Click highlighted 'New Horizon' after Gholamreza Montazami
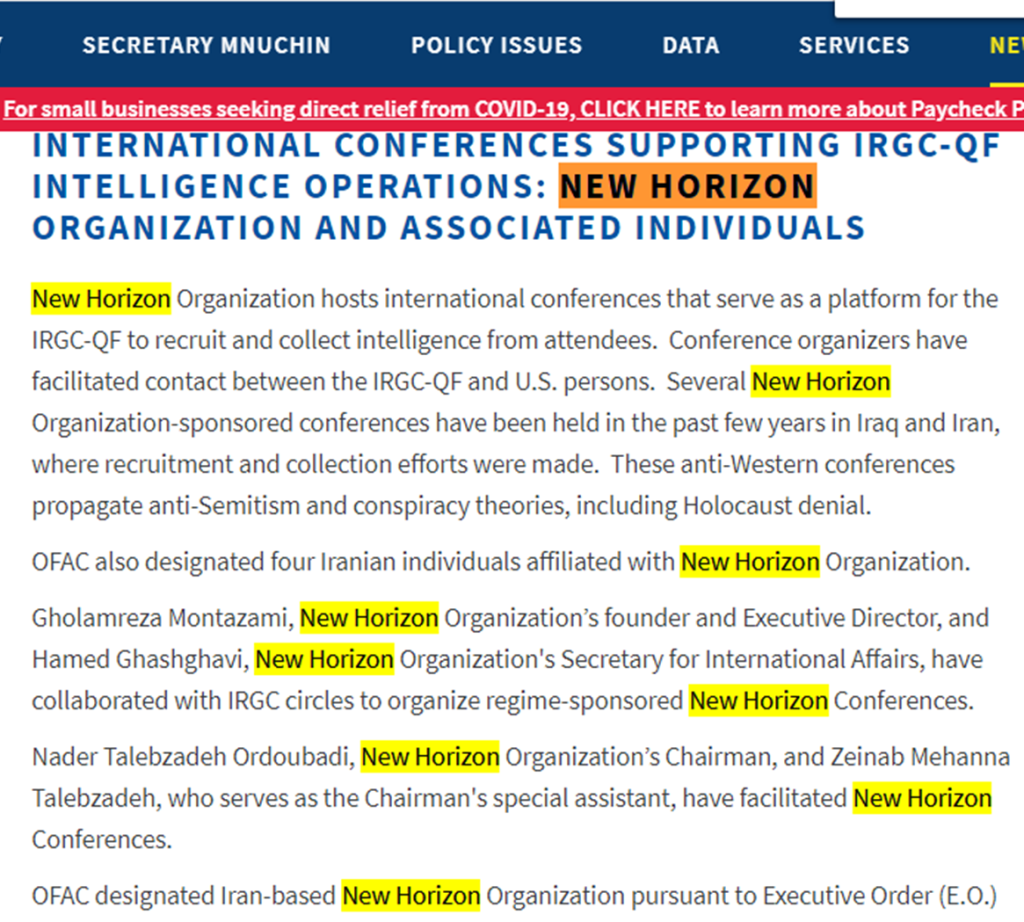The height and width of the screenshot is (922, 1024). [369, 618]
